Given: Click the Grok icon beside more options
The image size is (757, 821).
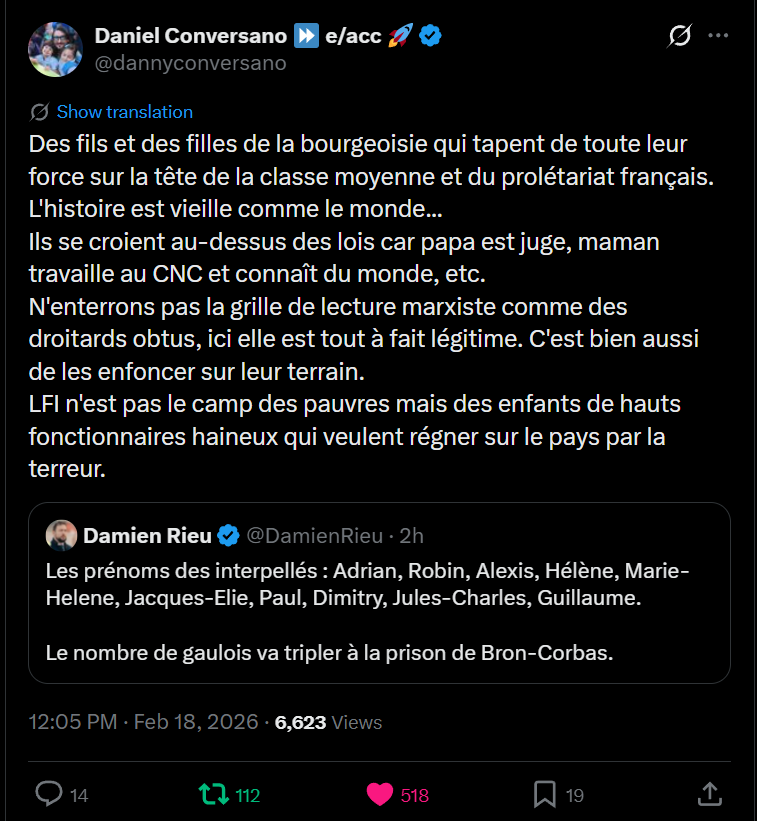Looking at the screenshot, I should click(679, 36).
